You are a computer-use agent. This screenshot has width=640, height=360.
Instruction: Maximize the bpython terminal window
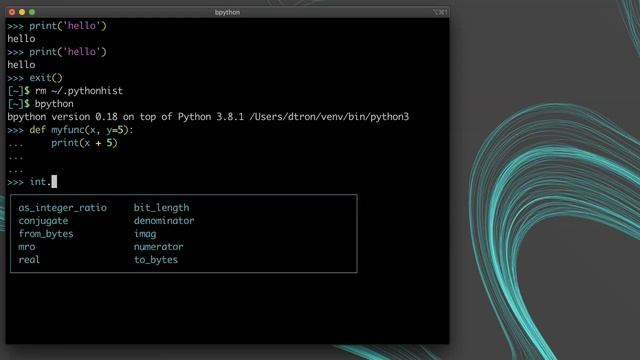(32, 12)
